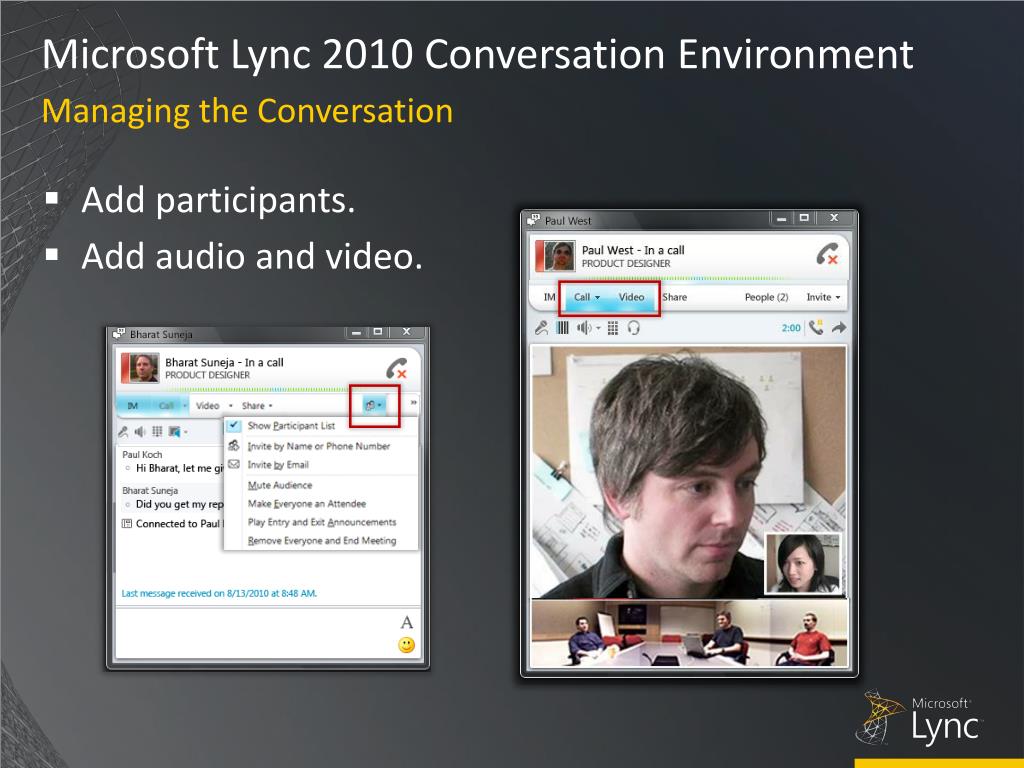Choose Remove Everyone and End Meeting

pyautogui.click(x=322, y=541)
